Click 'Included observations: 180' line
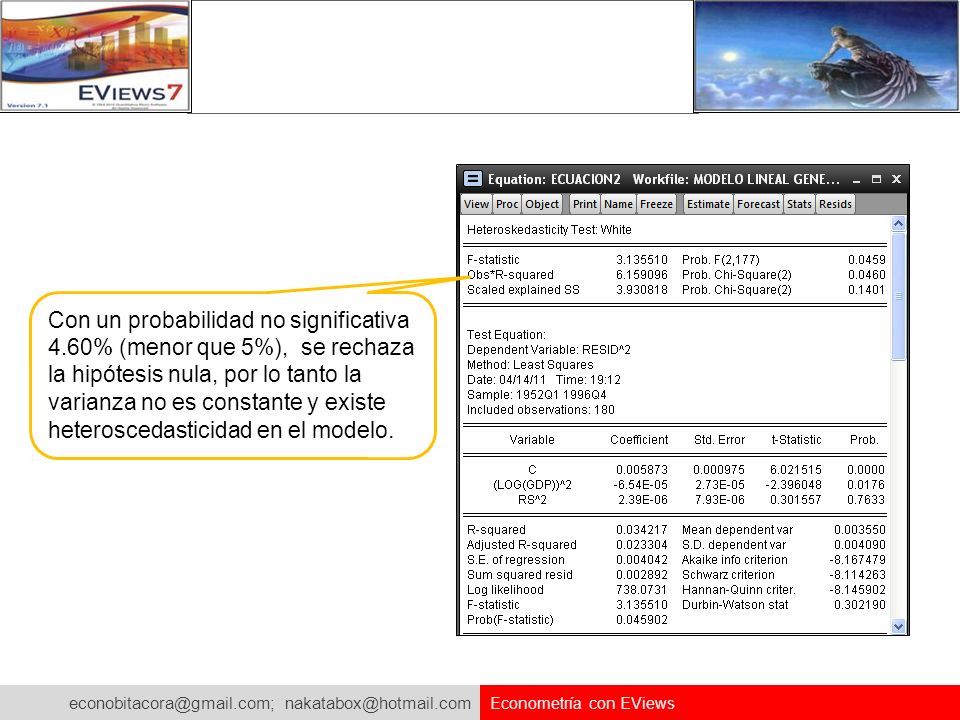Screen dimensions: 960x720 click(x=541, y=410)
